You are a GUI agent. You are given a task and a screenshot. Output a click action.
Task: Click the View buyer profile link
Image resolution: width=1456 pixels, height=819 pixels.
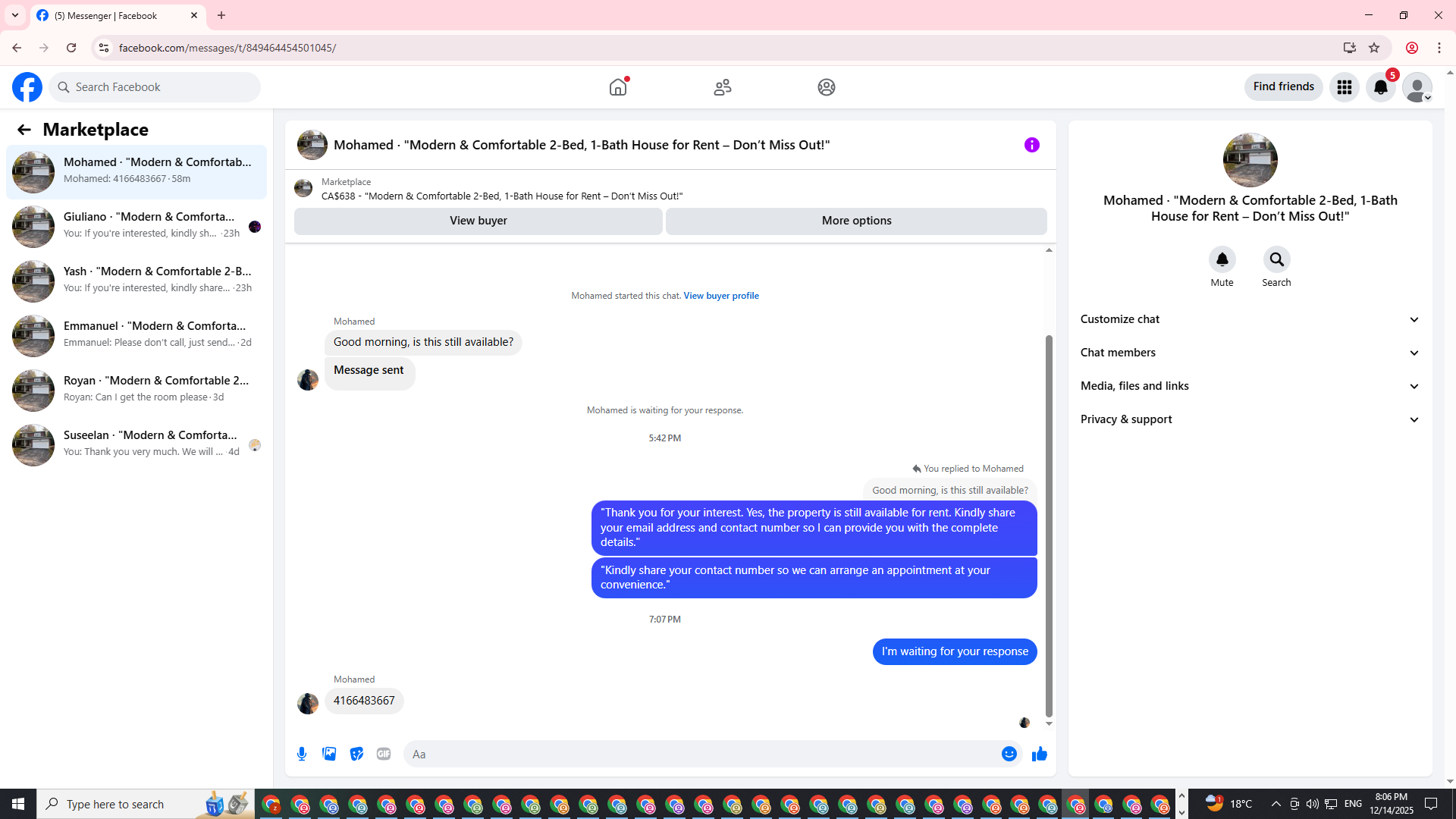[720, 296]
